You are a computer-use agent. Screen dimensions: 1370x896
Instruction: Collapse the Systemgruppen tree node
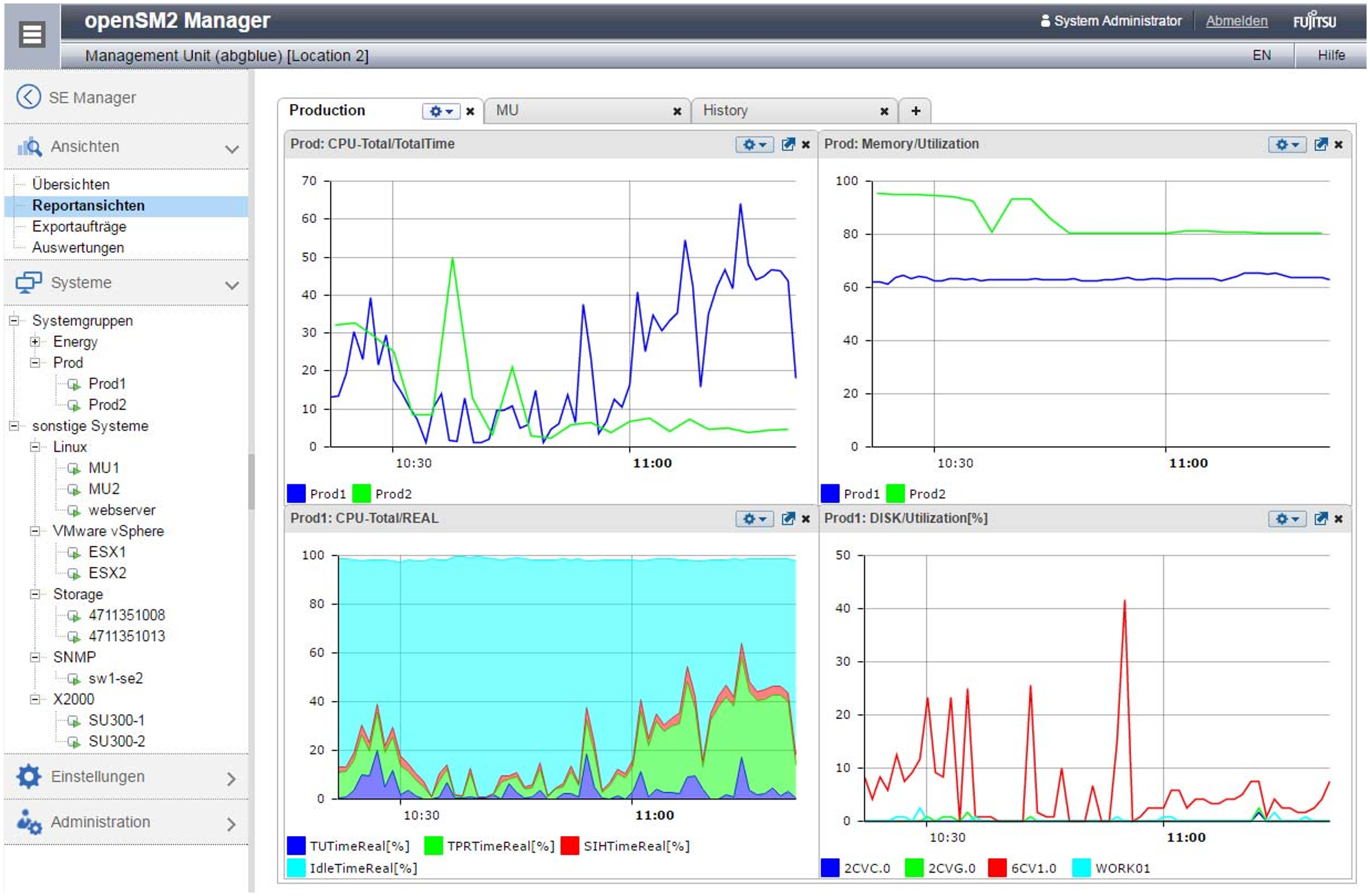coord(13,321)
